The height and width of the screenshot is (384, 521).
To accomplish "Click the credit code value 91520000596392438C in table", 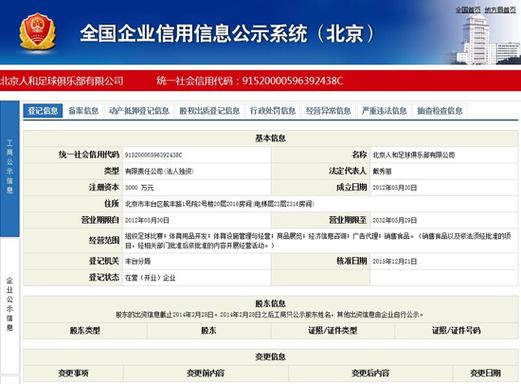I will tap(153, 155).
